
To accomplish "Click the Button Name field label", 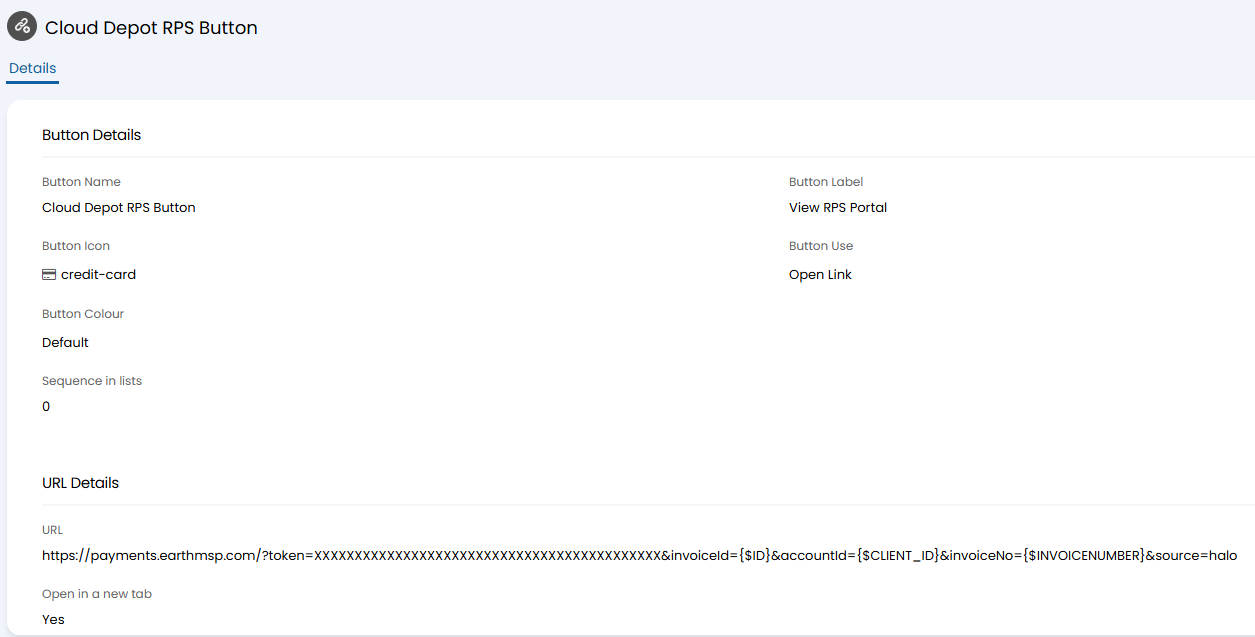I will coord(81,182).
